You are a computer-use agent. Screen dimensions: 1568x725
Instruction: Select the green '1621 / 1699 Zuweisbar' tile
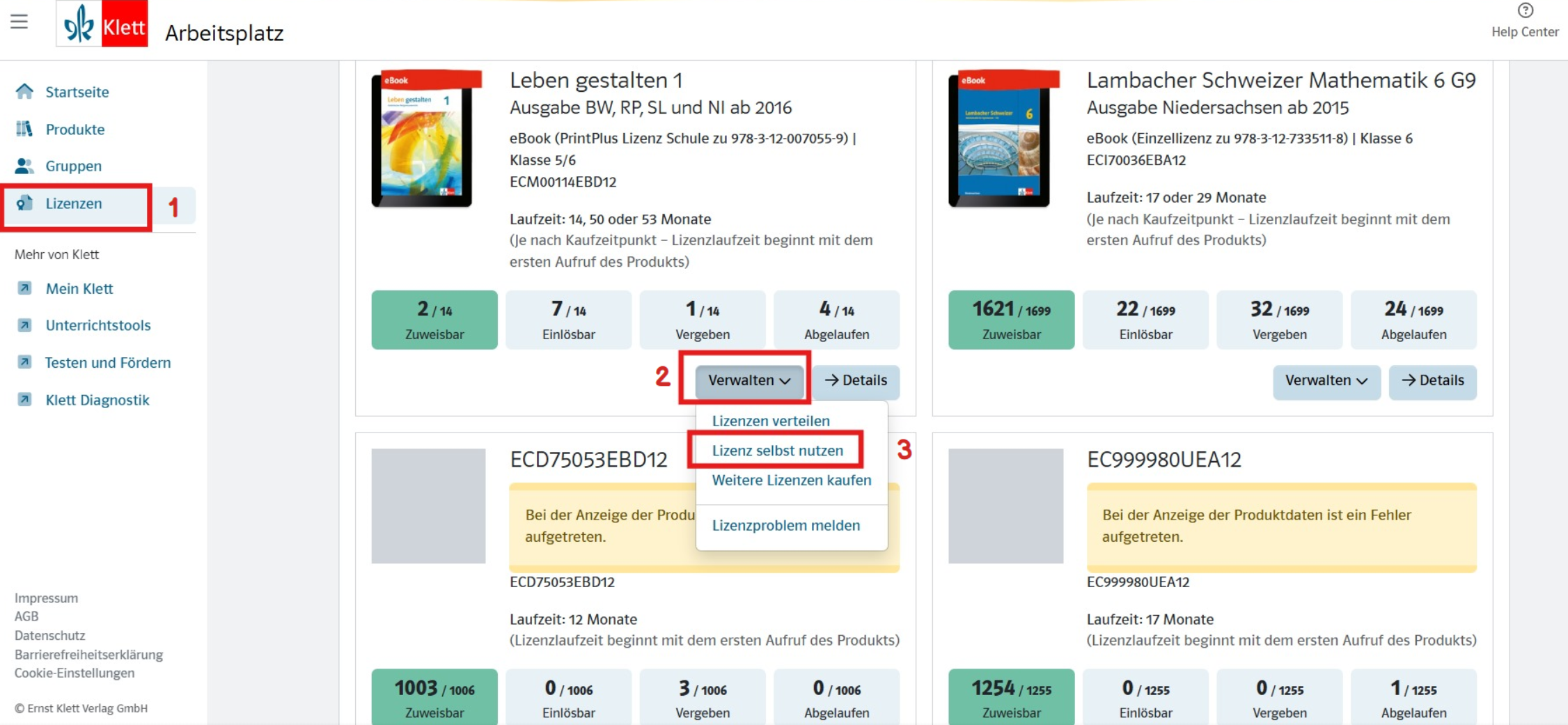point(1011,320)
